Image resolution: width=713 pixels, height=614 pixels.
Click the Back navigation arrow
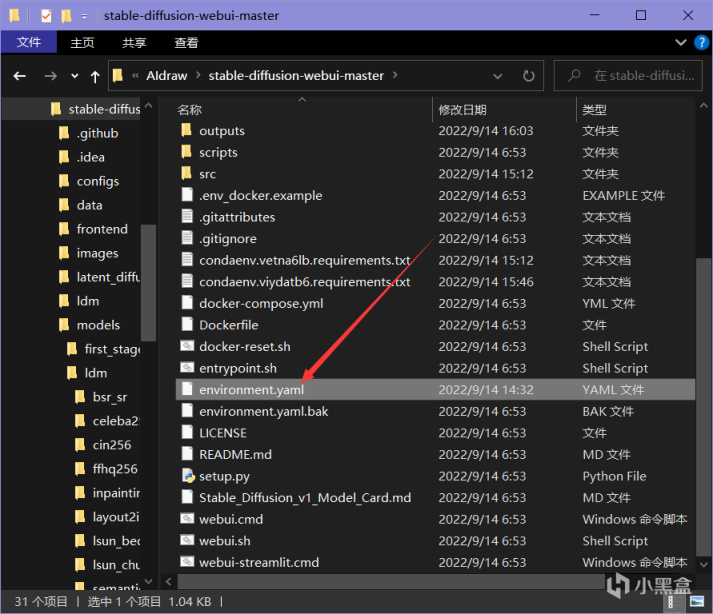click(x=20, y=76)
